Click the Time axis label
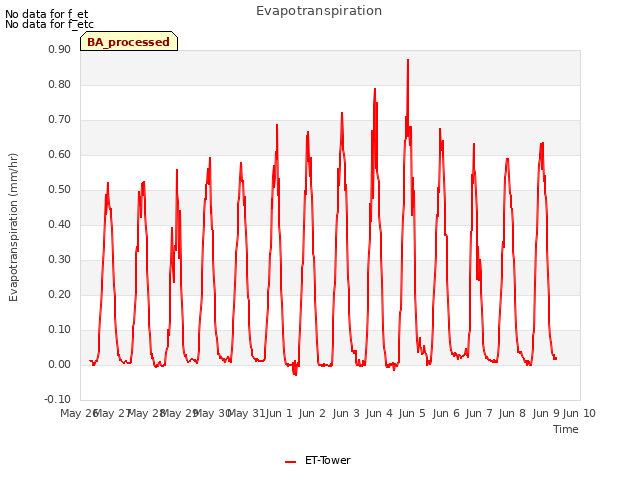This screenshot has width=640, height=480. click(566, 429)
